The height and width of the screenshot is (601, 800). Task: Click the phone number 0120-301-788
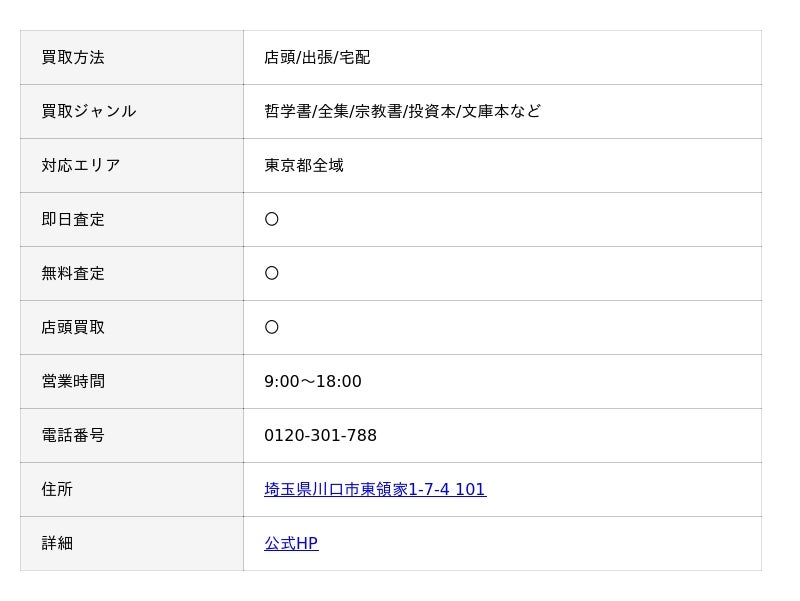tap(320, 436)
